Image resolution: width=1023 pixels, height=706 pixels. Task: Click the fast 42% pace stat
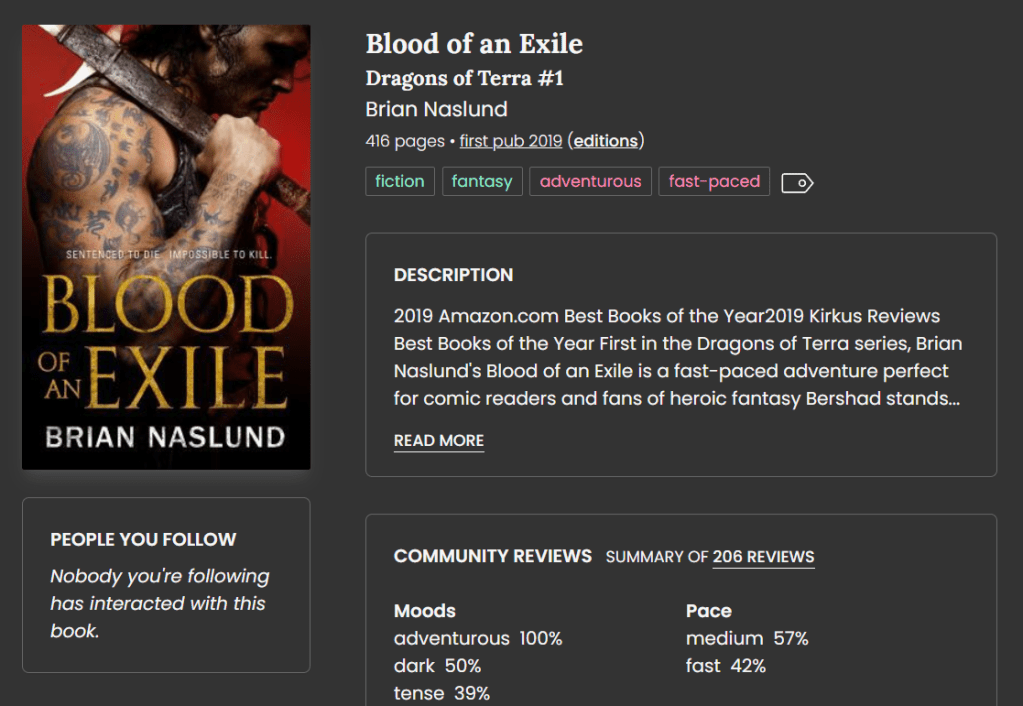(x=725, y=666)
